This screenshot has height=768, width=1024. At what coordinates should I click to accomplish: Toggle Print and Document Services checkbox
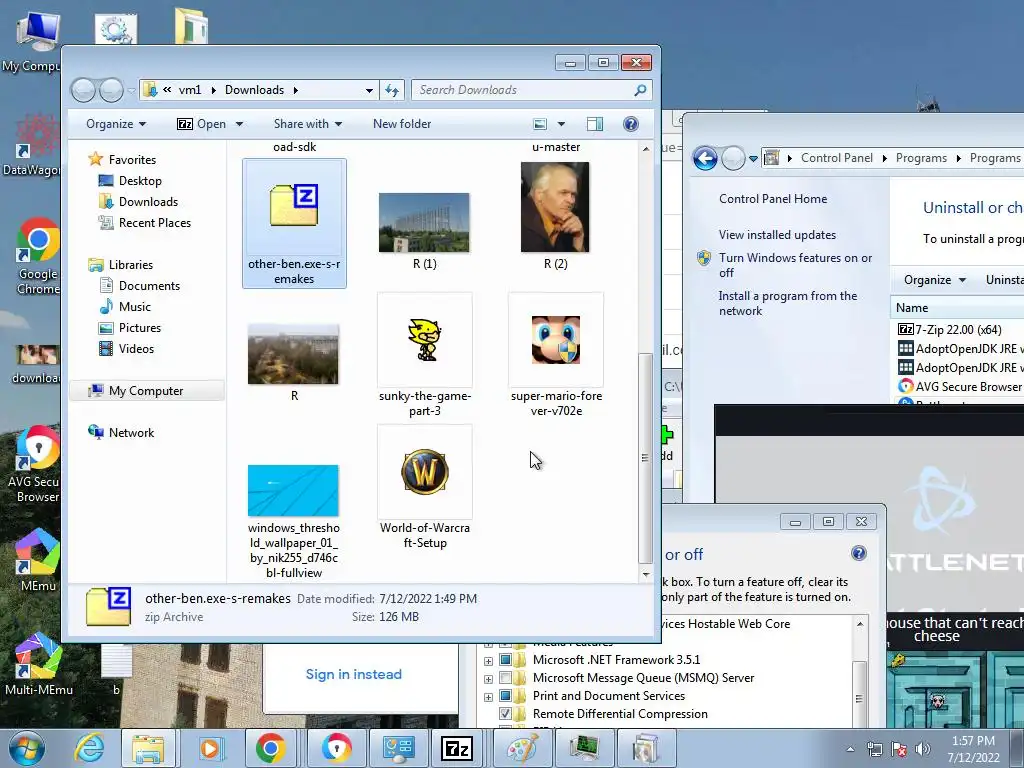(505, 696)
